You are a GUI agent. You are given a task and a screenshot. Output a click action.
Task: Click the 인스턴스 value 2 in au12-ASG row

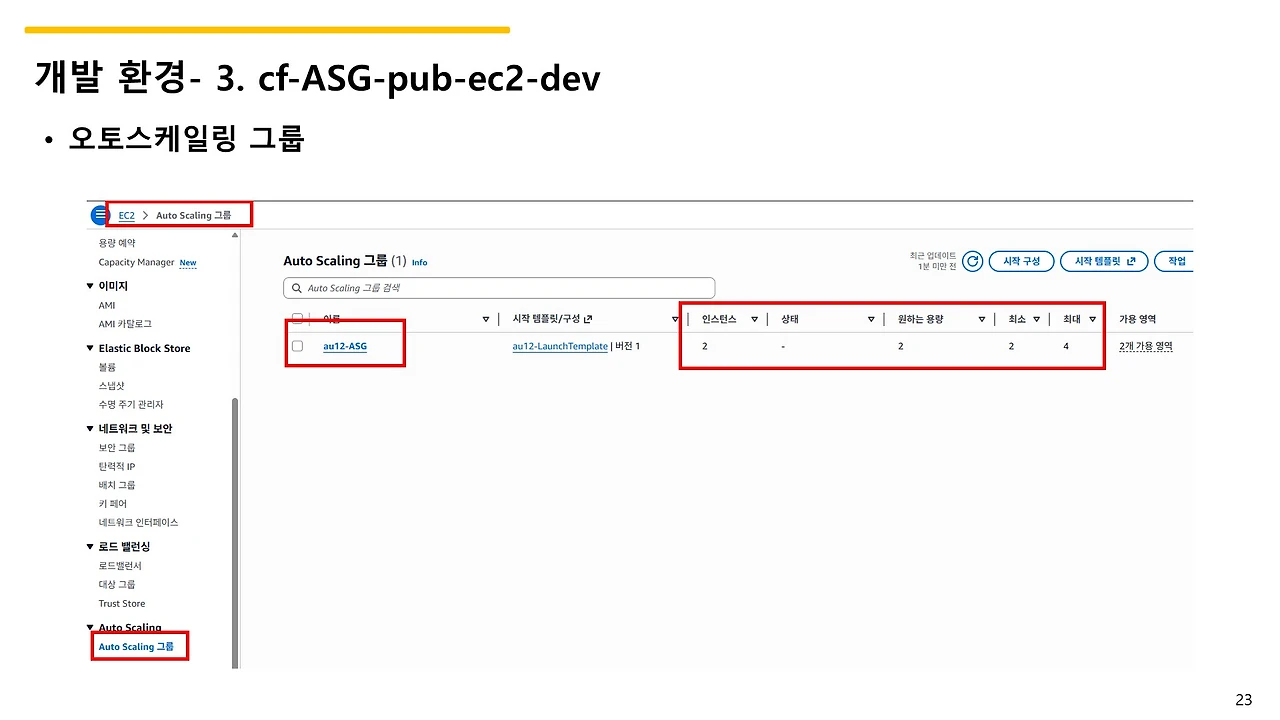pyautogui.click(x=705, y=346)
